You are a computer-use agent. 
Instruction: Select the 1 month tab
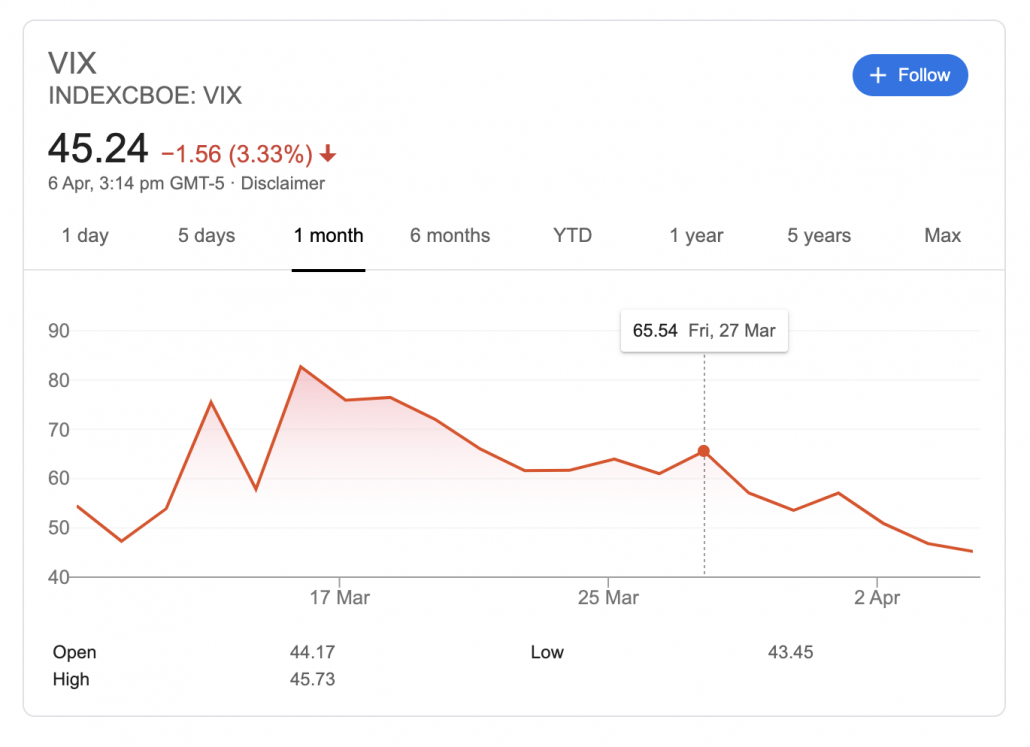point(328,236)
